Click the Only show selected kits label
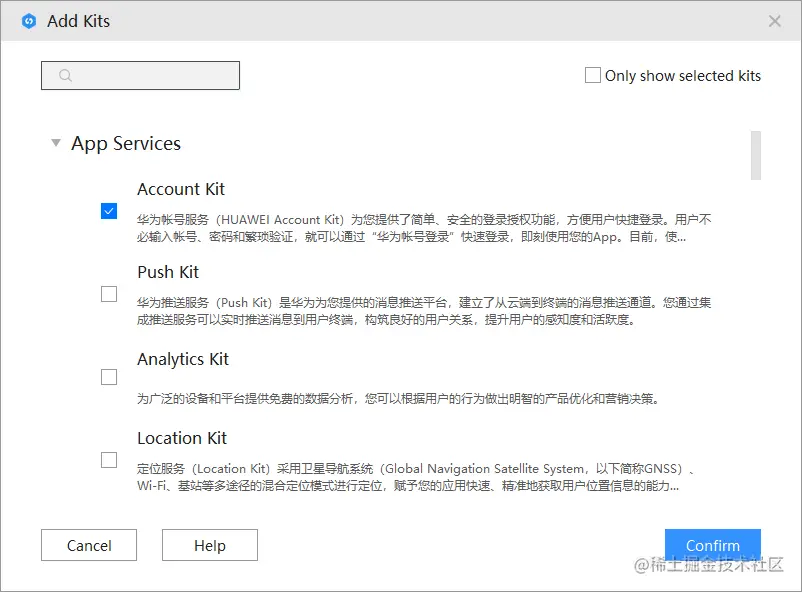The width and height of the screenshot is (802, 592). [x=683, y=76]
